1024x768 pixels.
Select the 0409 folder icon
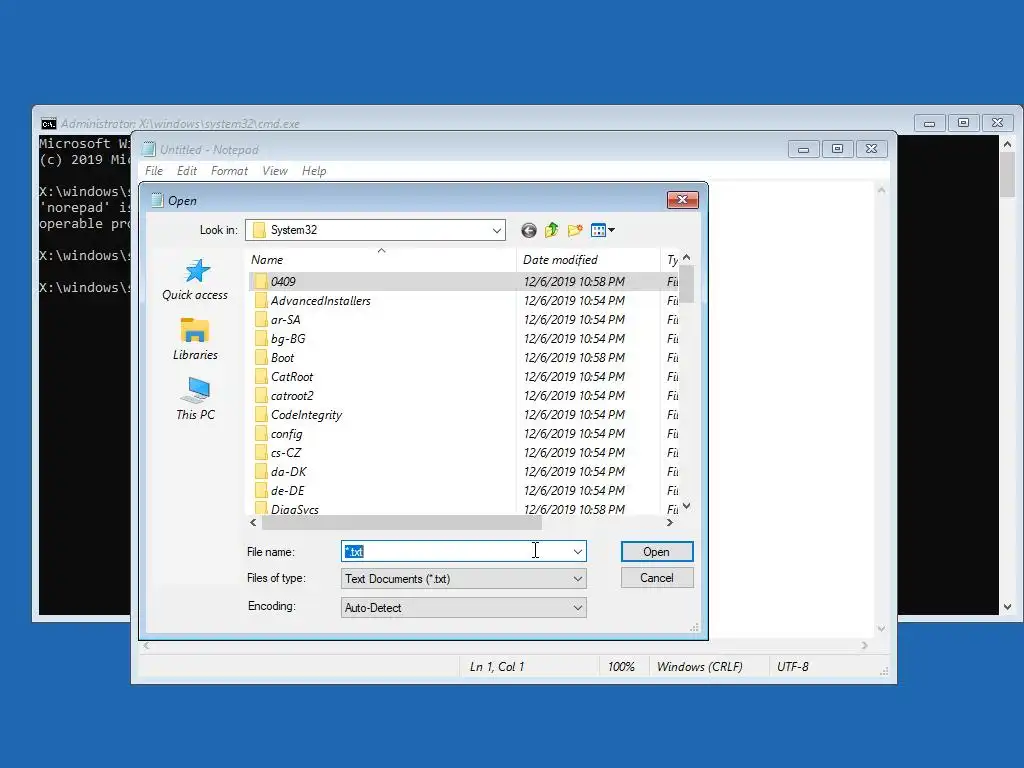tap(261, 281)
